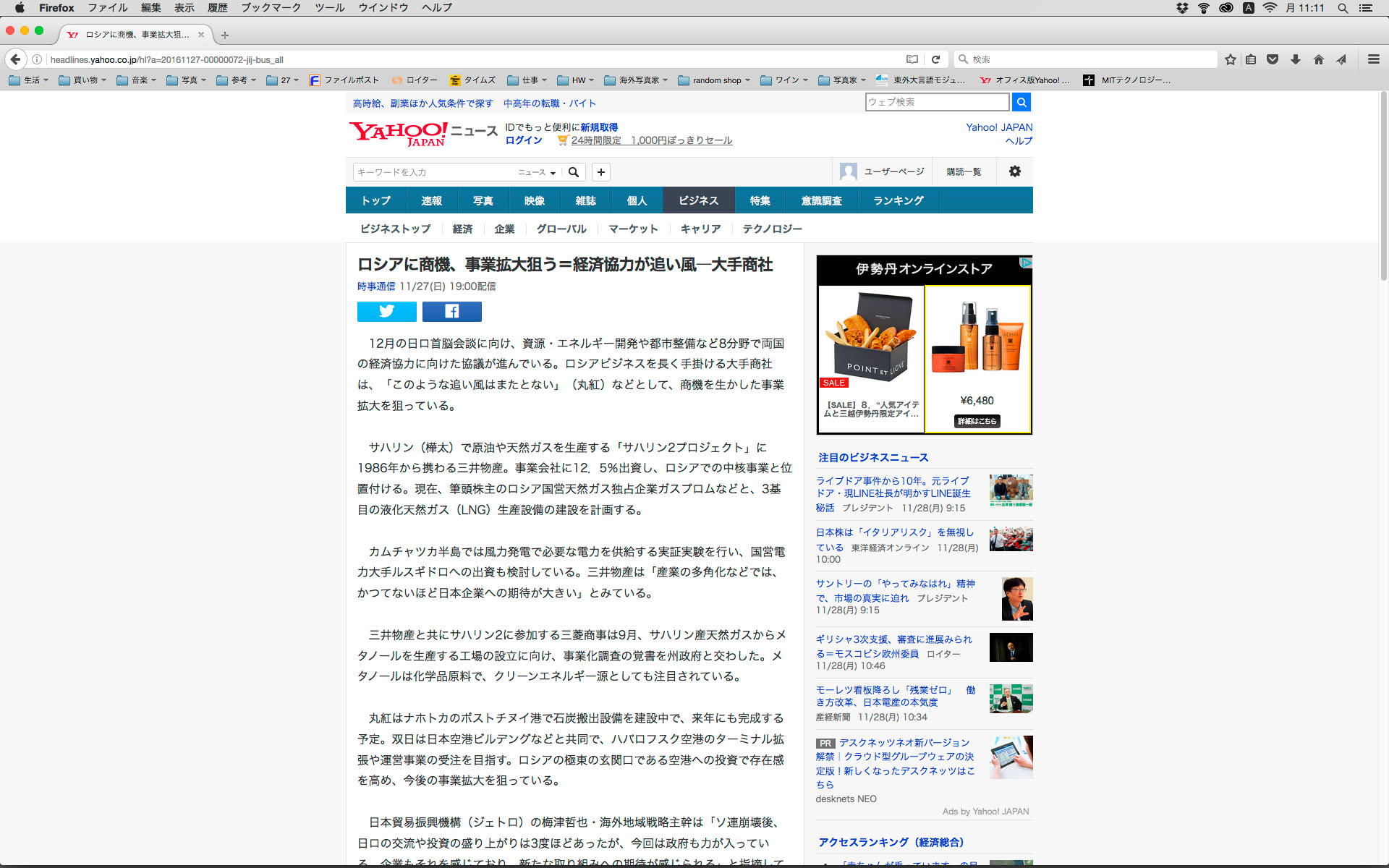Click the Firefox home icon
Screen dimensions: 1389x868
[x=1318, y=59]
